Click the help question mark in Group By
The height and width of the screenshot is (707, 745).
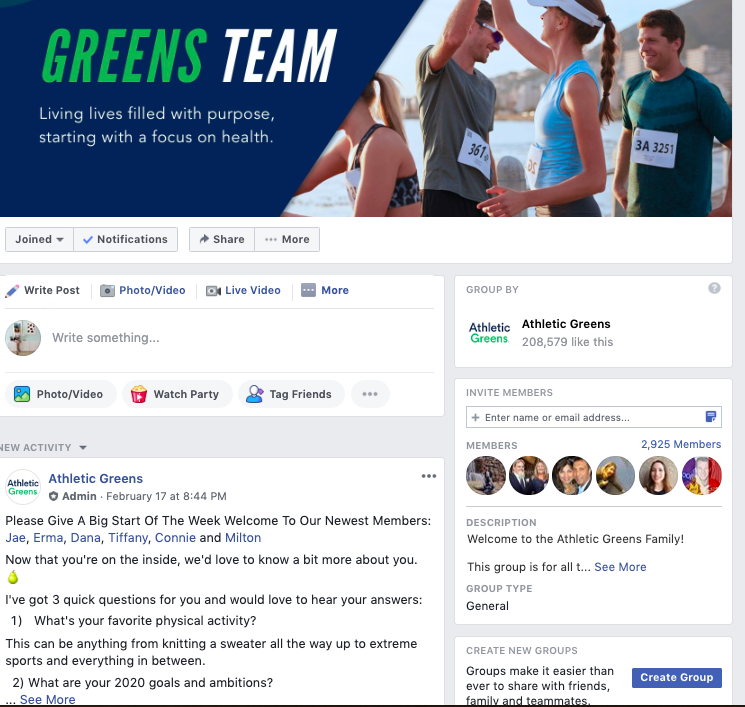714,288
